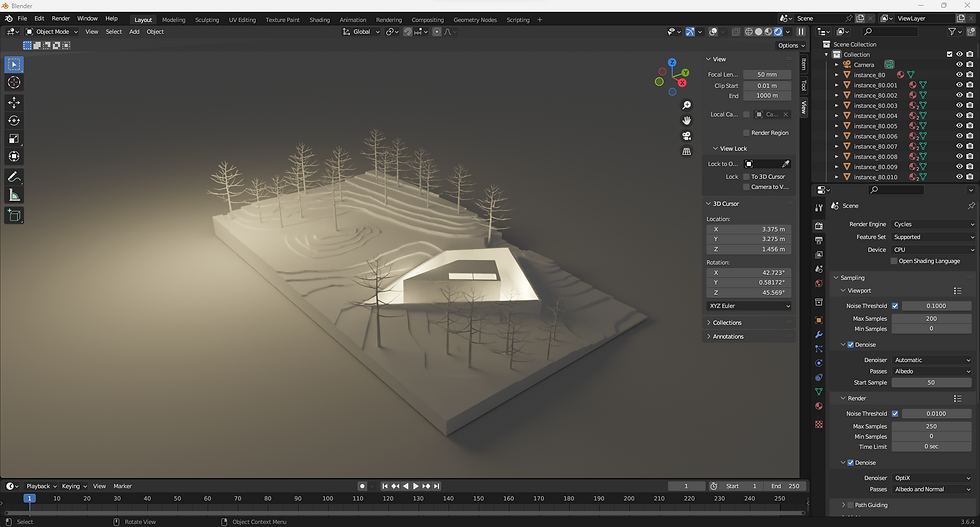The width and height of the screenshot is (980, 527).
Task: Open the Render menu
Action: pyautogui.click(x=61, y=18)
